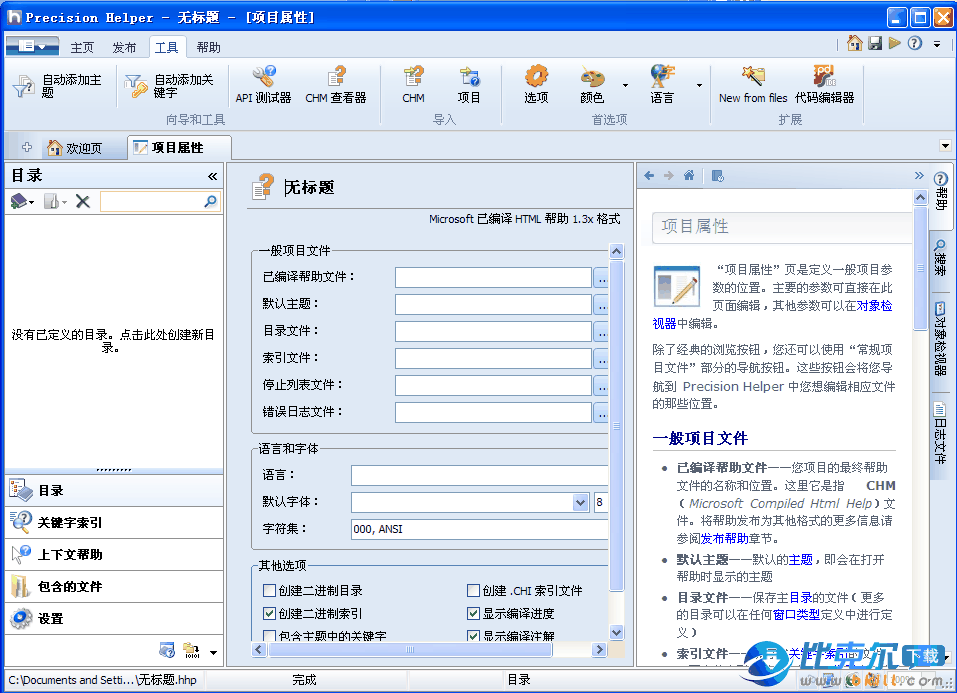Click the New from files icon
This screenshot has height=693, width=957.
753,78
